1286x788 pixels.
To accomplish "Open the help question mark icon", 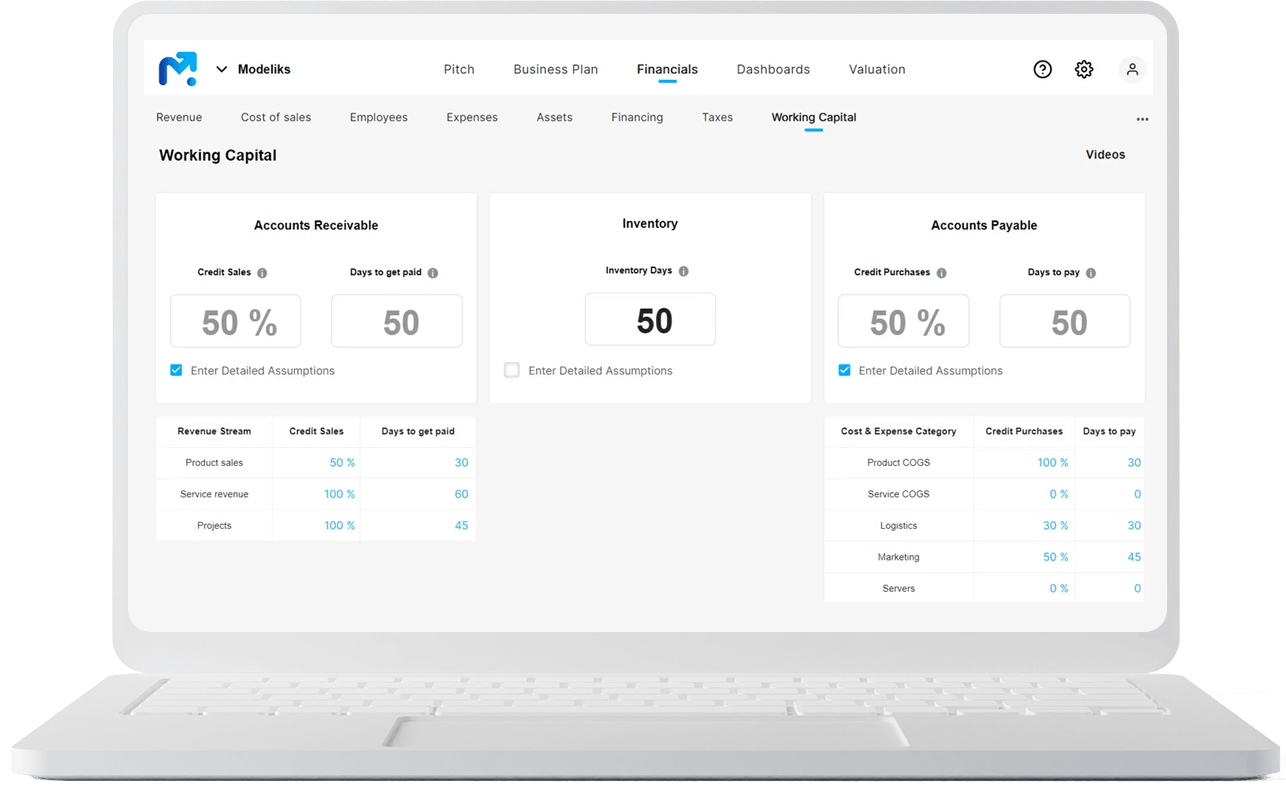I will coord(1042,69).
